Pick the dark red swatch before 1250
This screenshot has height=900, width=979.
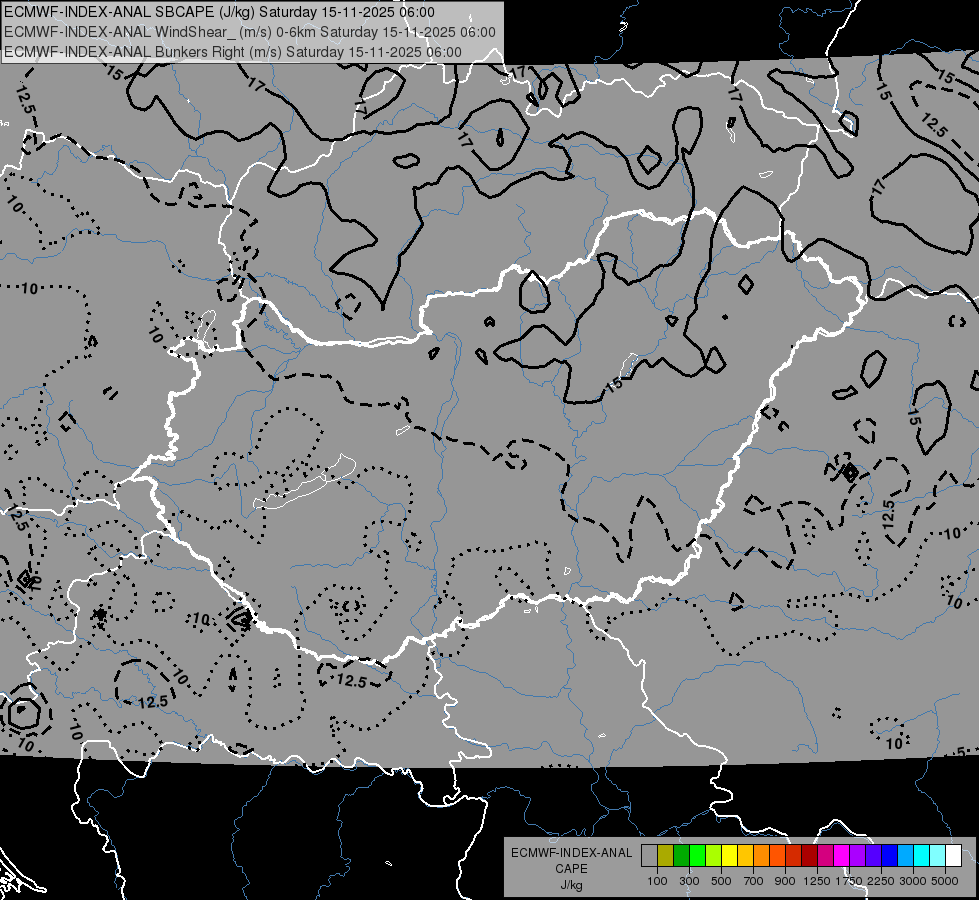click(810, 856)
